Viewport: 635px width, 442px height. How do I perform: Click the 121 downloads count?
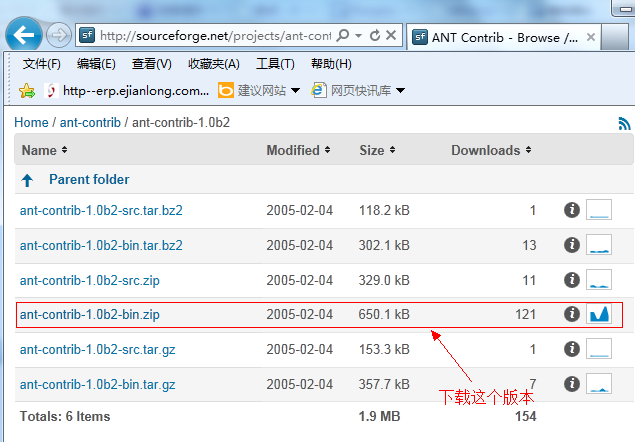[525, 314]
